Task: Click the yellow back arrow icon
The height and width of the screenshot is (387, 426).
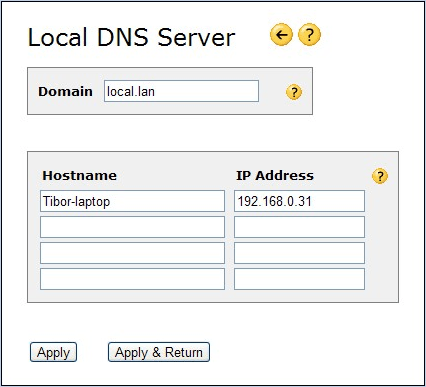Action: [281, 34]
